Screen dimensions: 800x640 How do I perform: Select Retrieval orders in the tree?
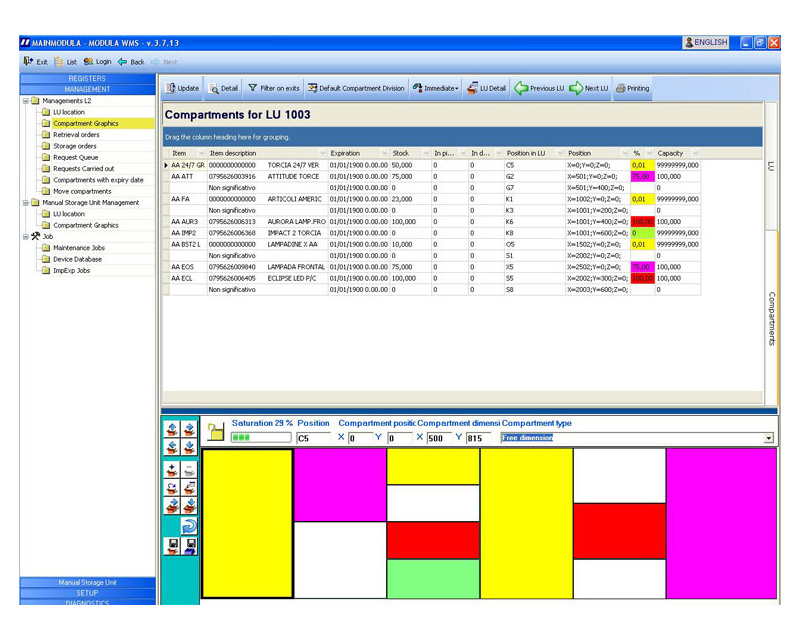pyautogui.click(x=76, y=135)
